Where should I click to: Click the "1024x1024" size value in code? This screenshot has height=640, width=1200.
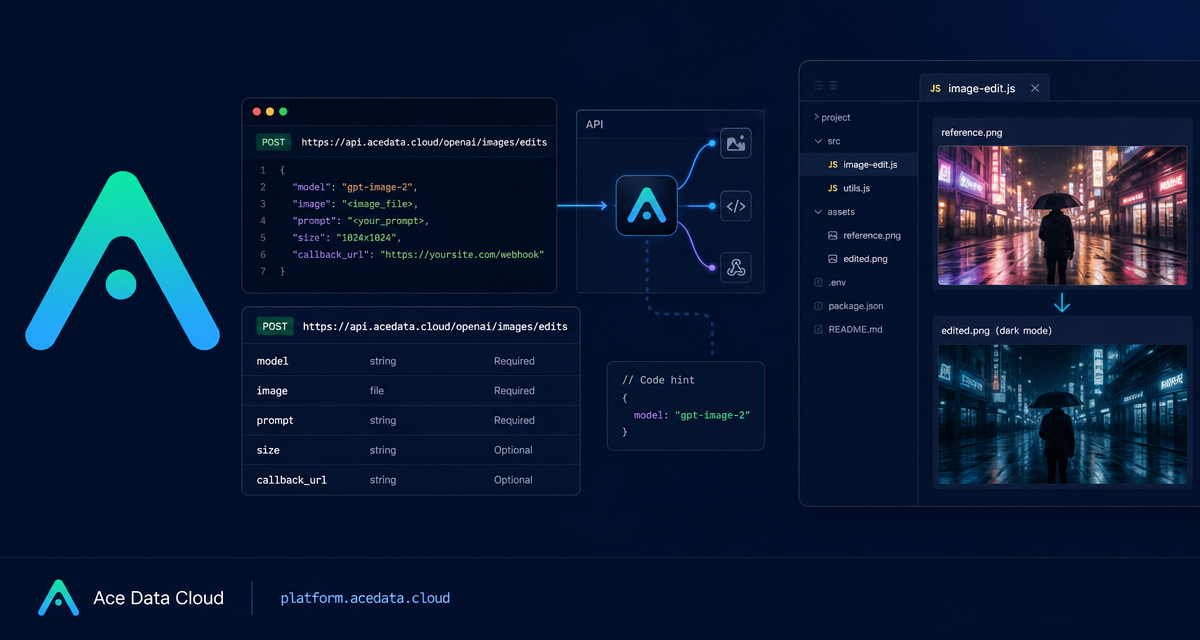coord(368,238)
